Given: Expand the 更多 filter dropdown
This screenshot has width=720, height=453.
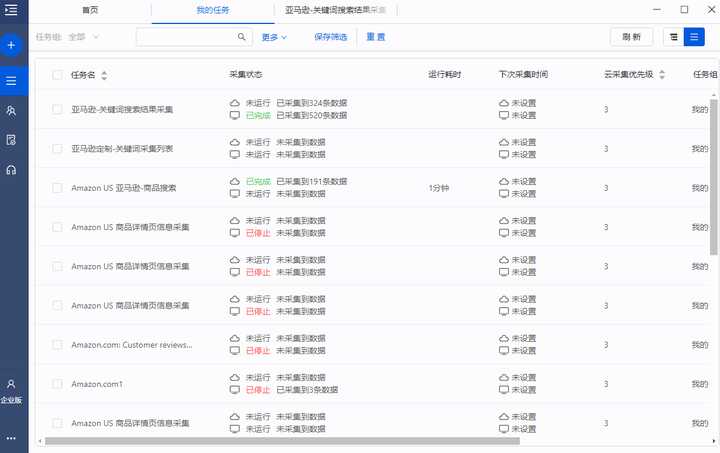Looking at the screenshot, I should 274,37.
